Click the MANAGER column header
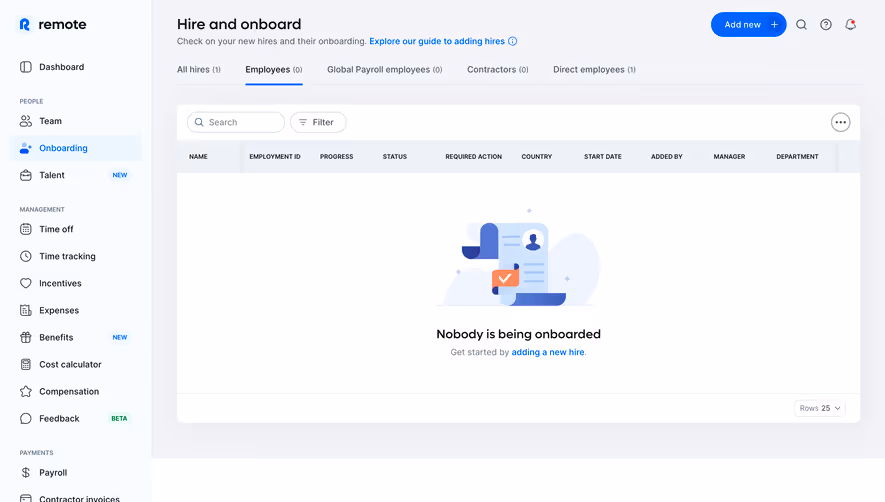Viewport: 885px width, 502px height. point(729,156)
